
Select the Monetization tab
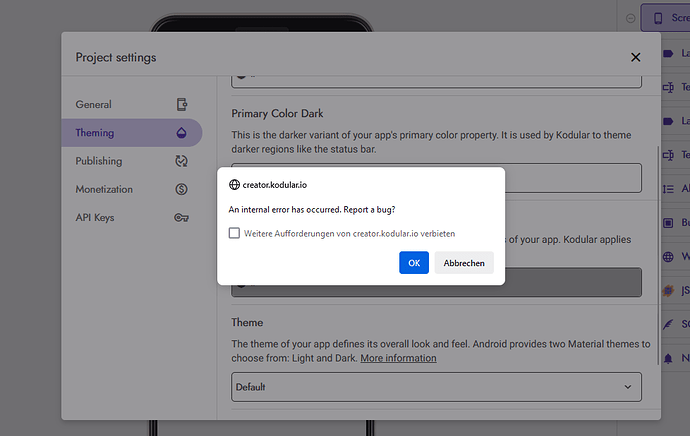(x=103, y=189)
